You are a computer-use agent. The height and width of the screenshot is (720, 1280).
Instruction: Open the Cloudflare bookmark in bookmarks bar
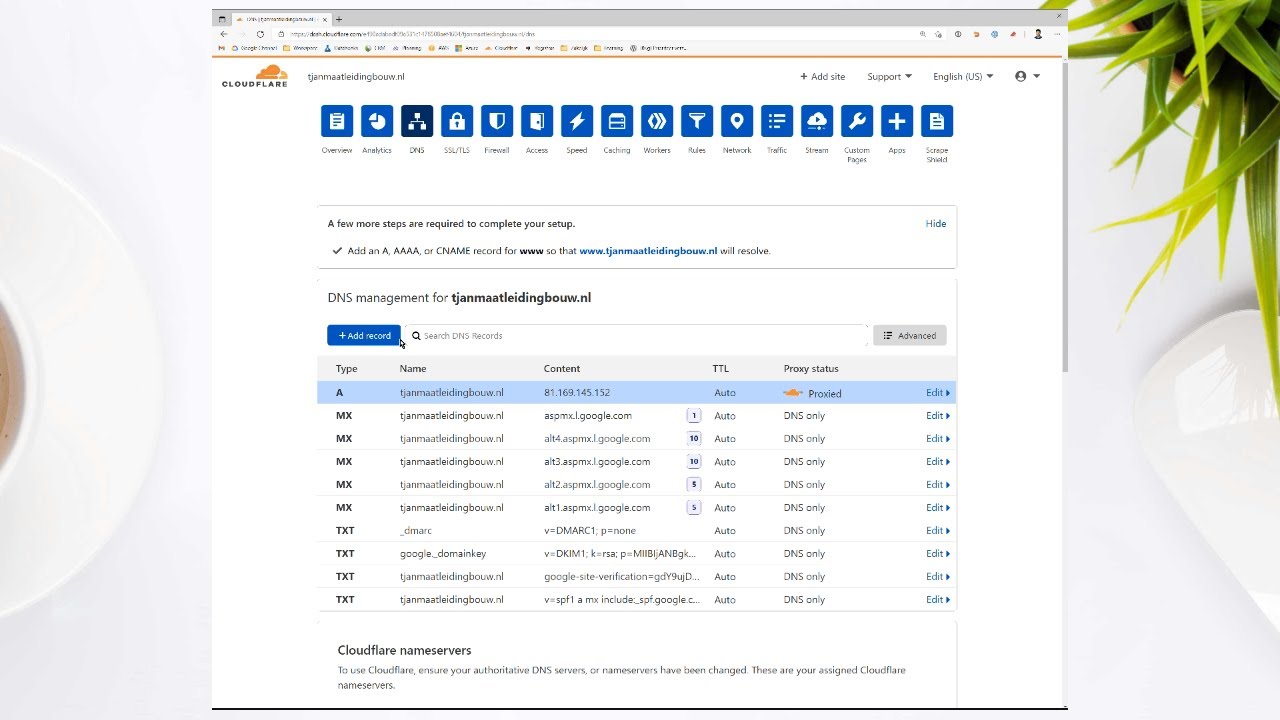point(503,47)
